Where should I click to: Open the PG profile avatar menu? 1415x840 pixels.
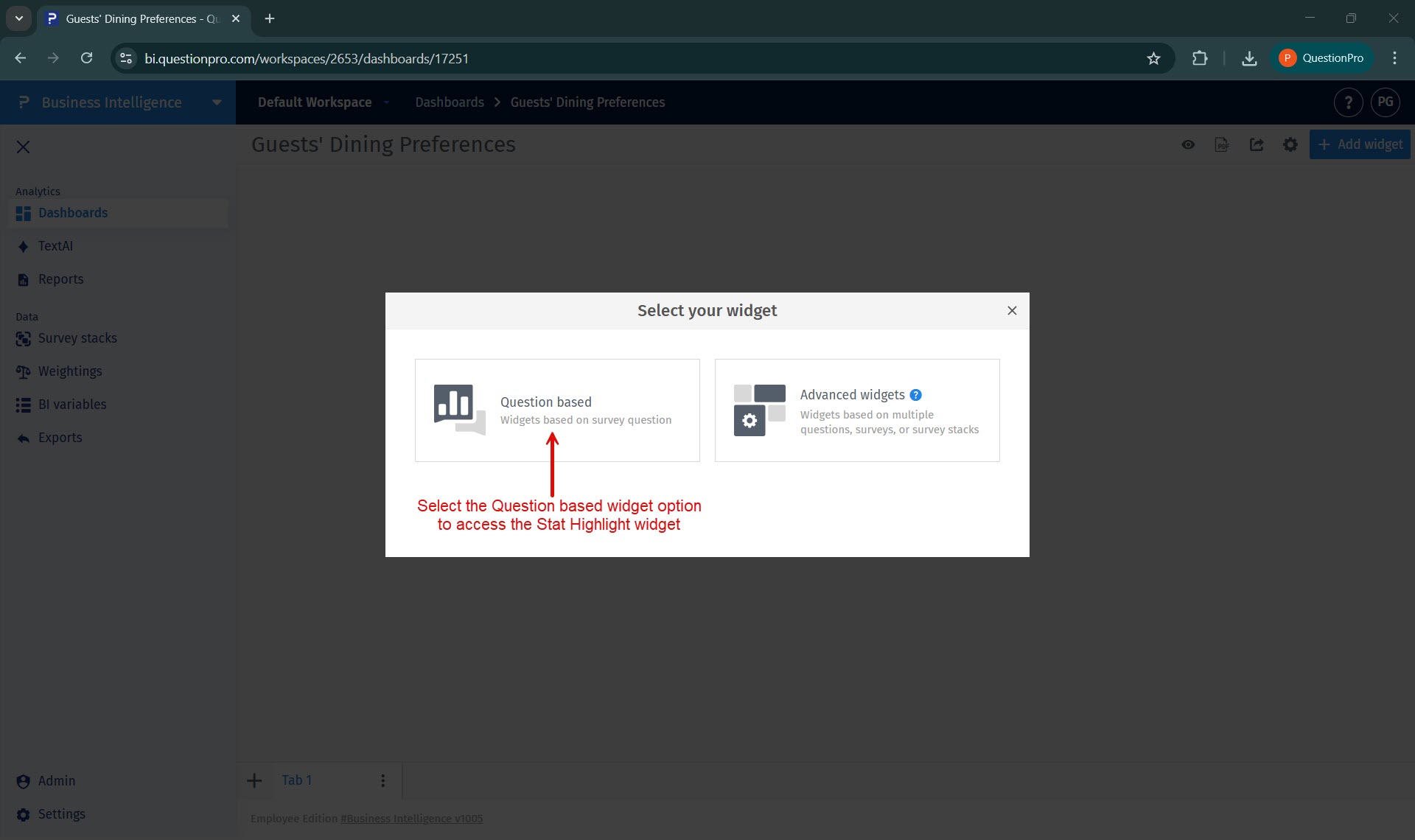tap(1386, 102)
